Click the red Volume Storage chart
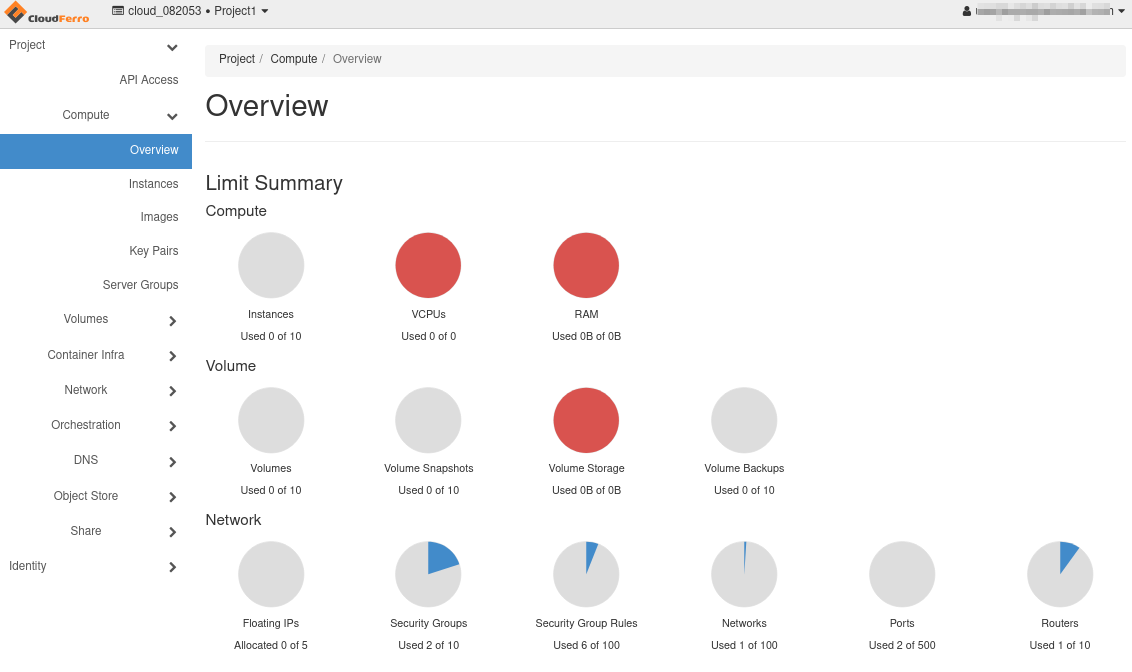 (x=586, y=420)
